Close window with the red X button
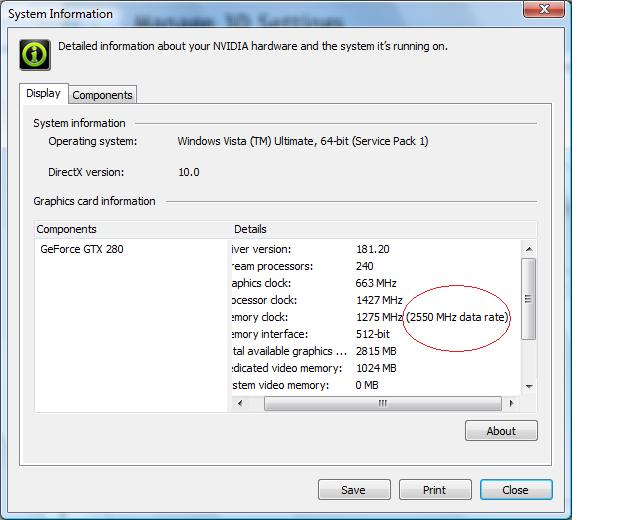The height and width of the screenshot is (520, 640). (544, 9)
